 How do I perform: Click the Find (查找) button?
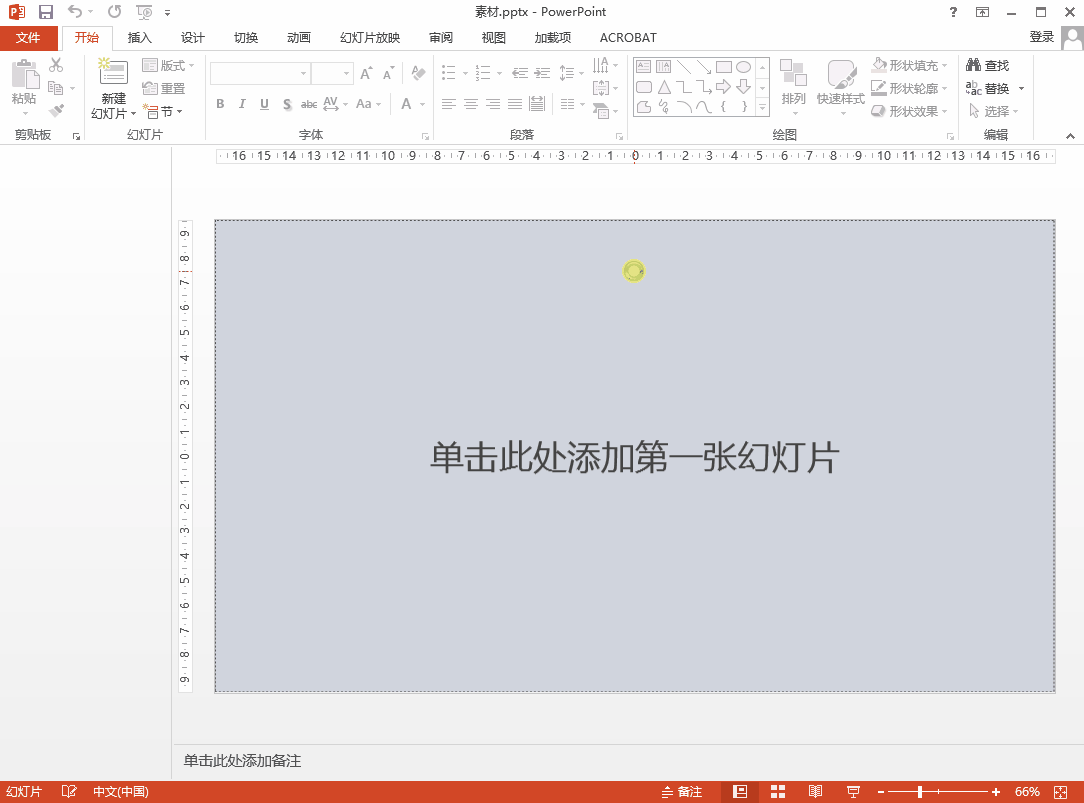[988, 65]
